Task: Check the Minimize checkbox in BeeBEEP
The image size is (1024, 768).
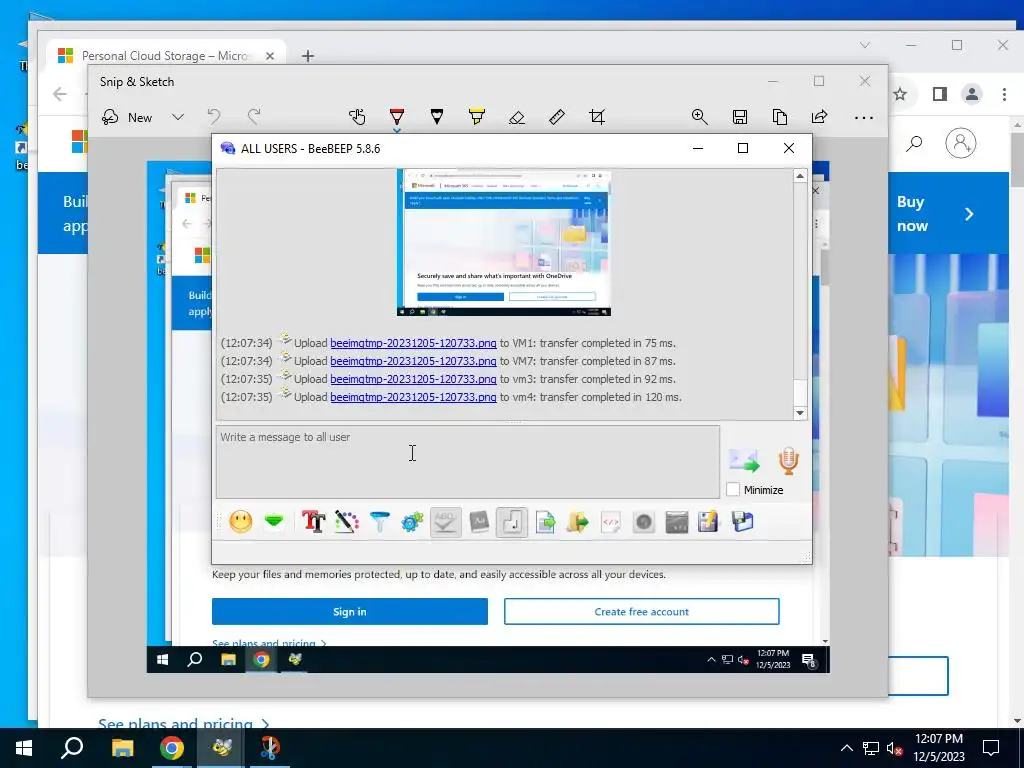Action: click(x=733, y=490)
